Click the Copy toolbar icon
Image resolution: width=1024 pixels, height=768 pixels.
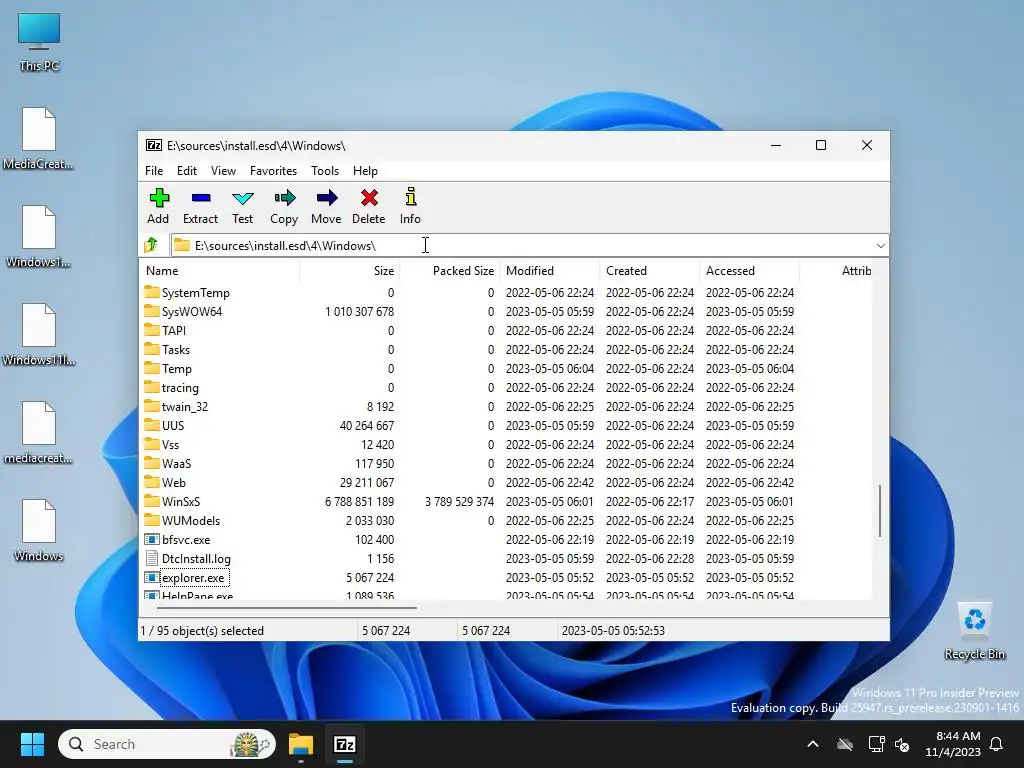pos(284,198)
